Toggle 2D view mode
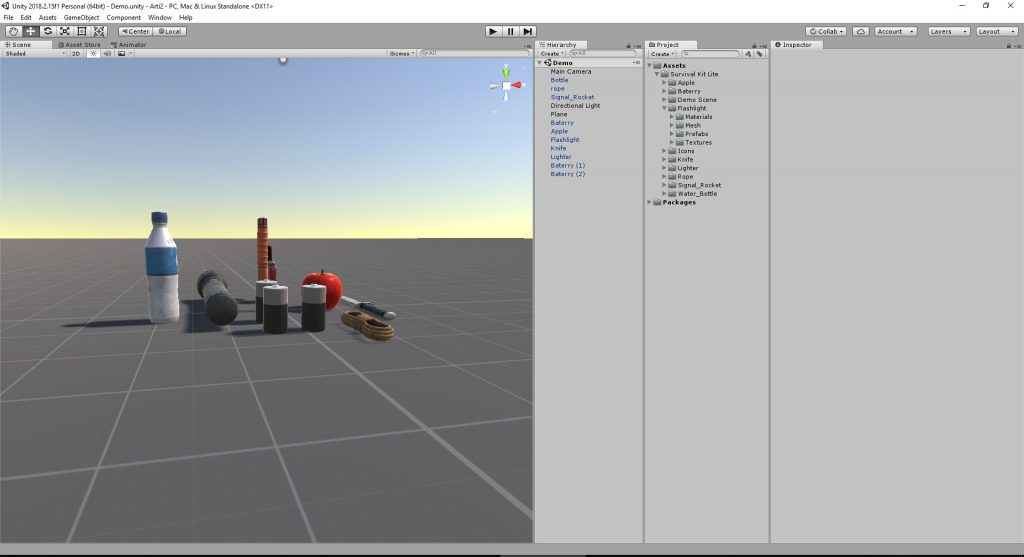This screenshot has height=557, width=1024. [x=76, y=54]
